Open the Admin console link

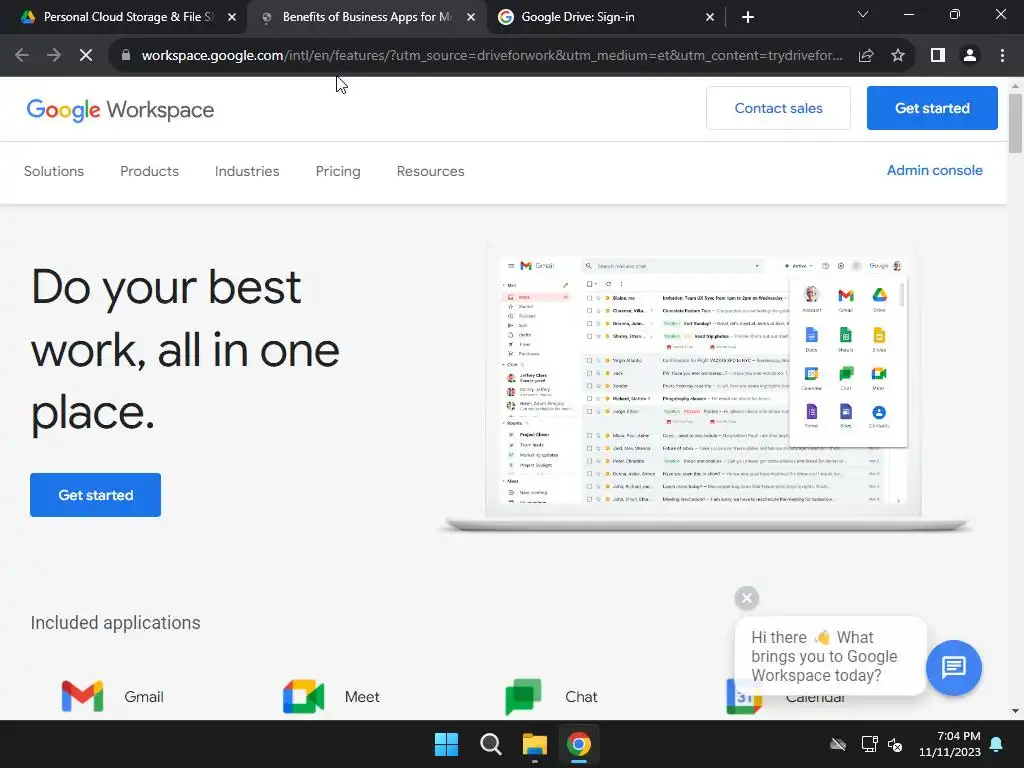(x=935, y=170)
